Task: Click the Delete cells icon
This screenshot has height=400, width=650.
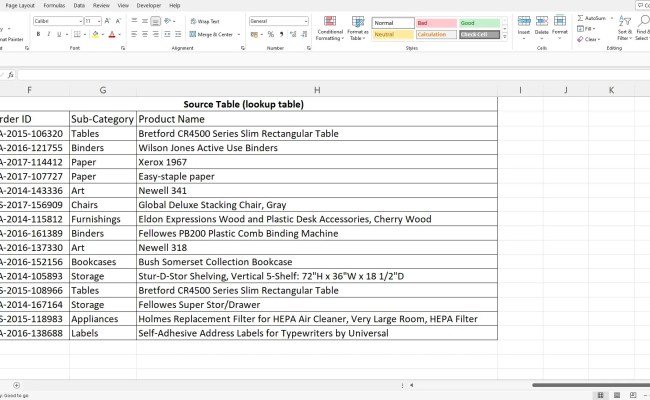Action: [542, 21]
